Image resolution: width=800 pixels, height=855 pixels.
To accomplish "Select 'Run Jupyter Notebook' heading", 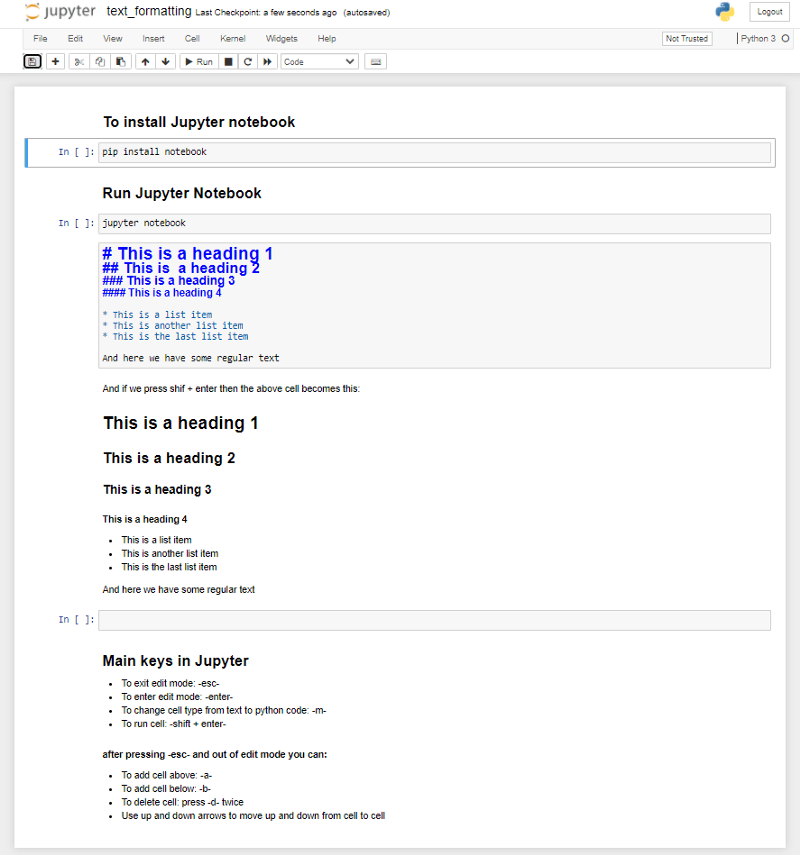I will pos(182,194).
